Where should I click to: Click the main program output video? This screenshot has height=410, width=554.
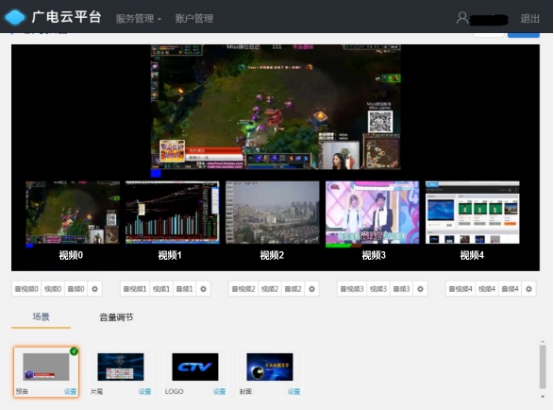click(276, 107)
